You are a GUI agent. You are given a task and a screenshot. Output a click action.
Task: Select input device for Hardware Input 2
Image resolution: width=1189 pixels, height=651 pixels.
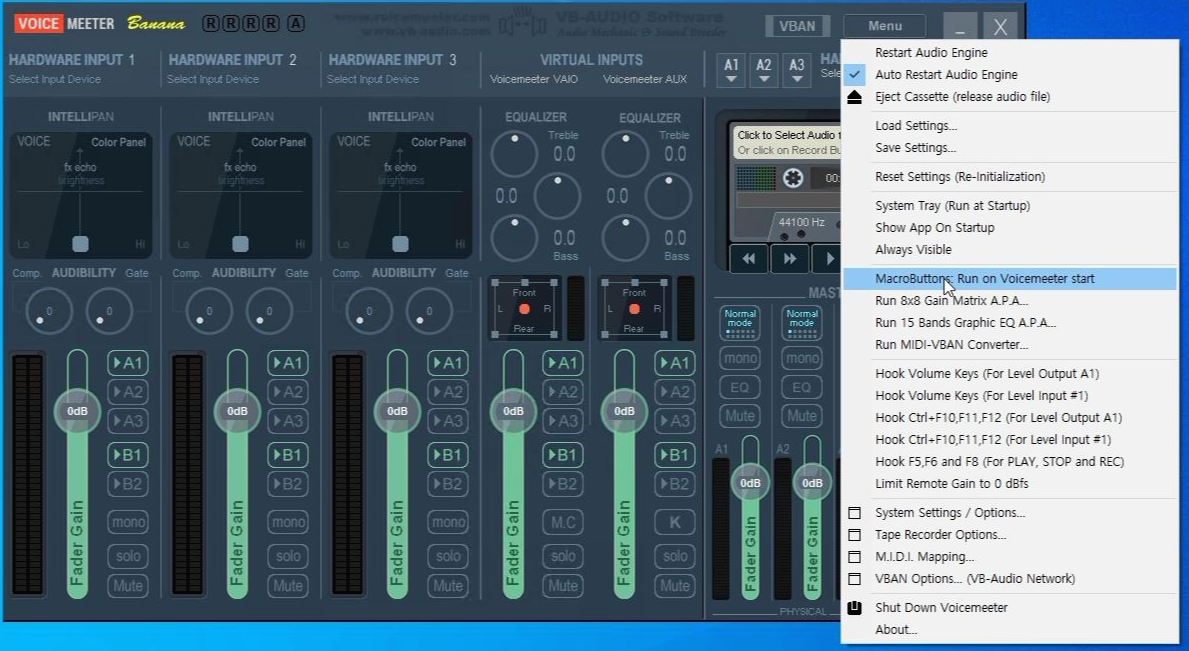tap(212, 80)
